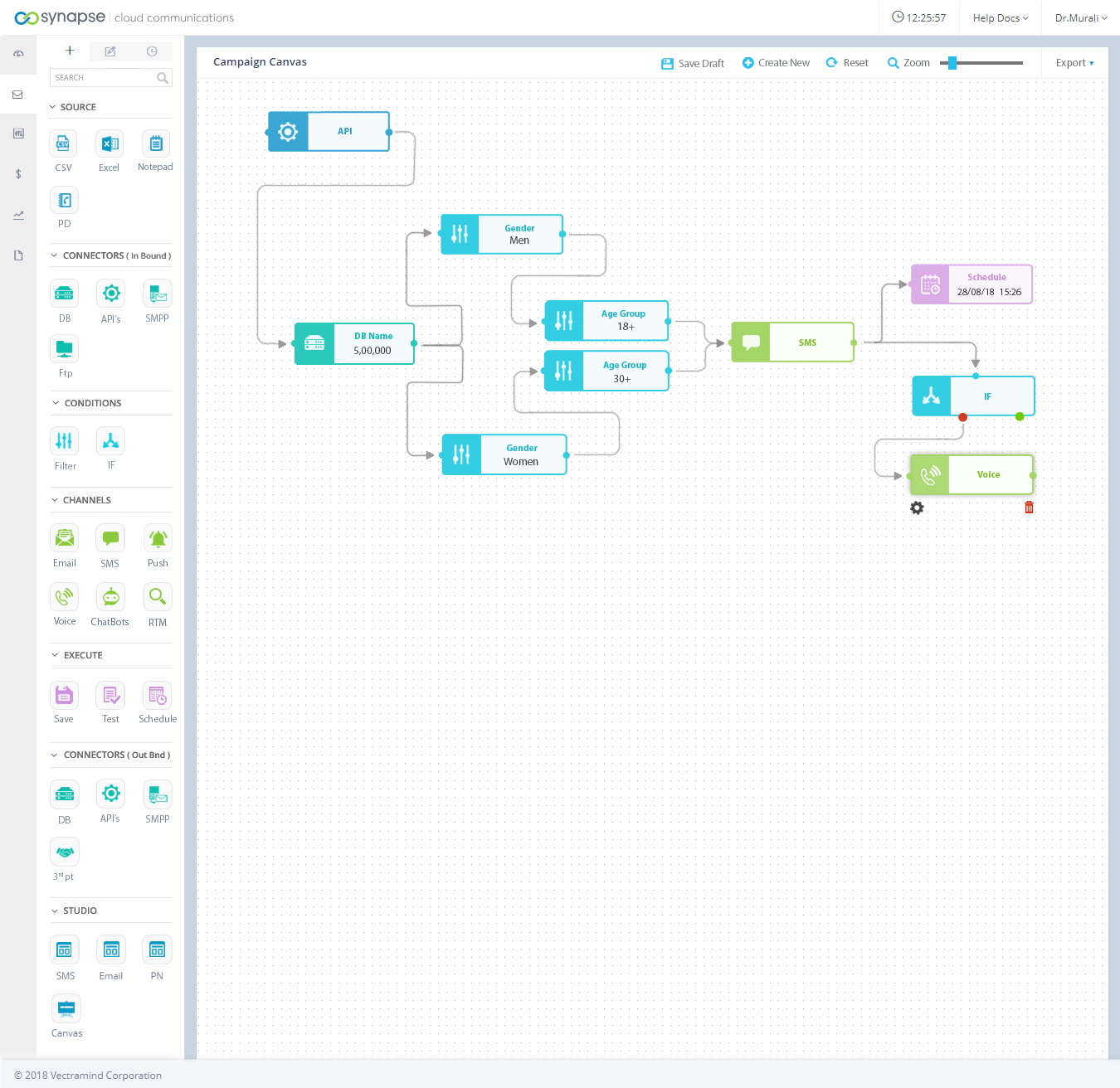Image resolution: width=1120 pixels, height=1088 pixels.
Task: Reset the campaign canvas
Action: pyautogui.click(x=847, y=63)
